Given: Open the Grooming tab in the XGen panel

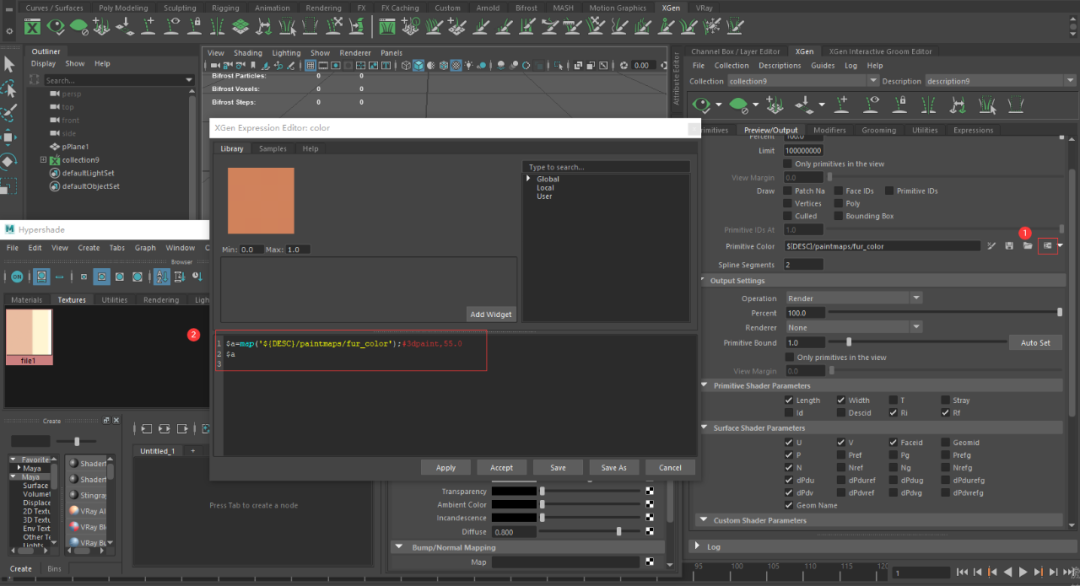Looking at the screenshot, I should (879, 130).
